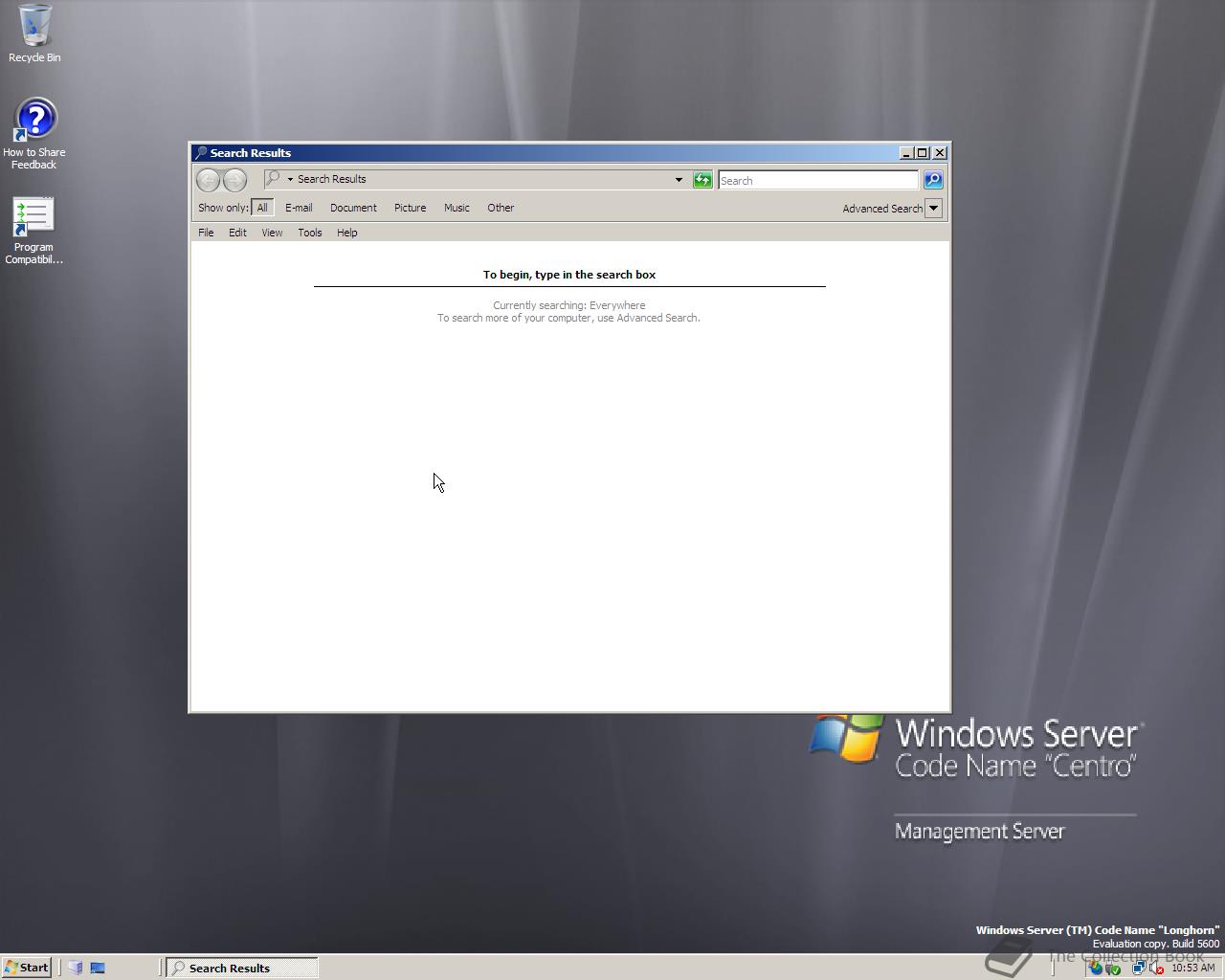The width and height of the screenshot is (1225, 980).
Task: Open the Start menu
Action: coord(26,968)
